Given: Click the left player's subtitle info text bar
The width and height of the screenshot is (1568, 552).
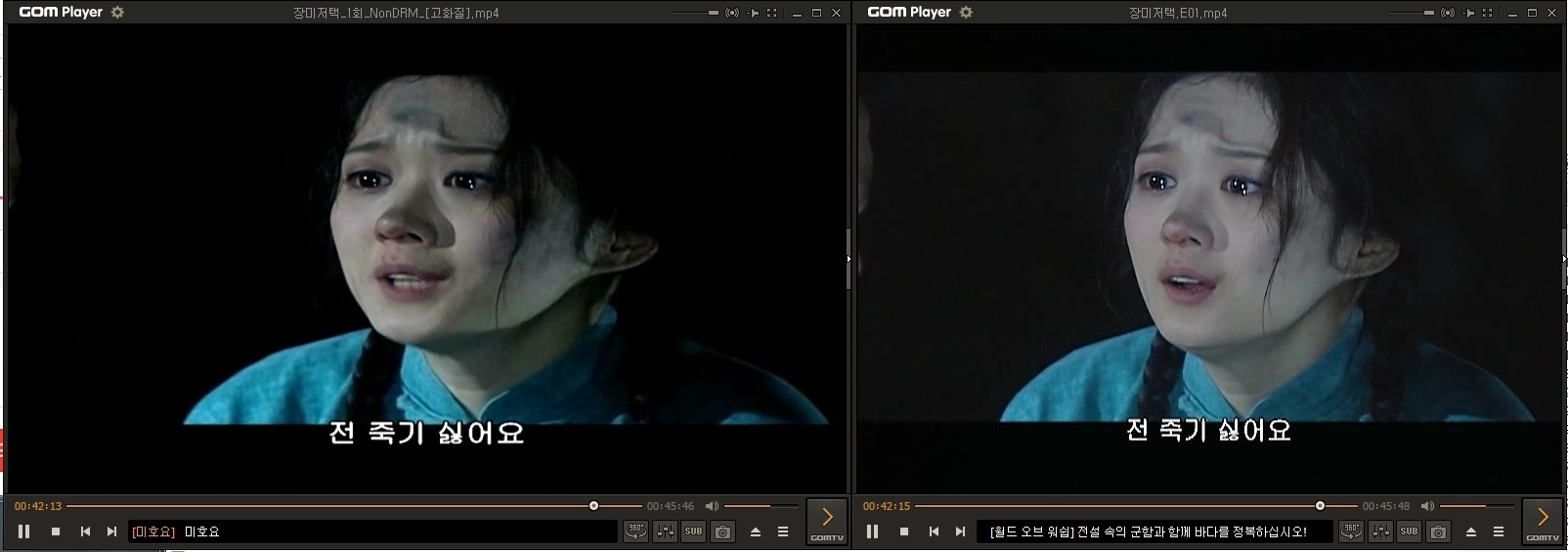Looking at the screenshot, I should (x=372, y=531).
